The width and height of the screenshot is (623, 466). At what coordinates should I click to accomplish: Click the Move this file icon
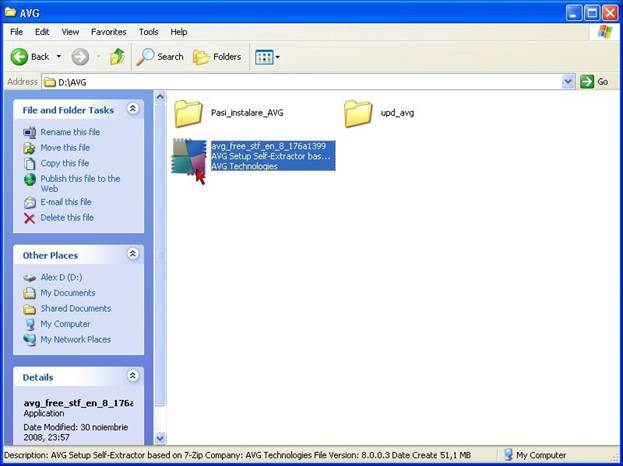(x=29, y=148)
